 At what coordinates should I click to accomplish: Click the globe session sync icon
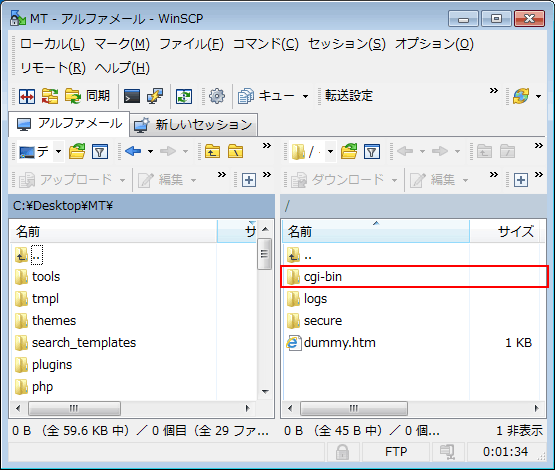click(521, 96)
